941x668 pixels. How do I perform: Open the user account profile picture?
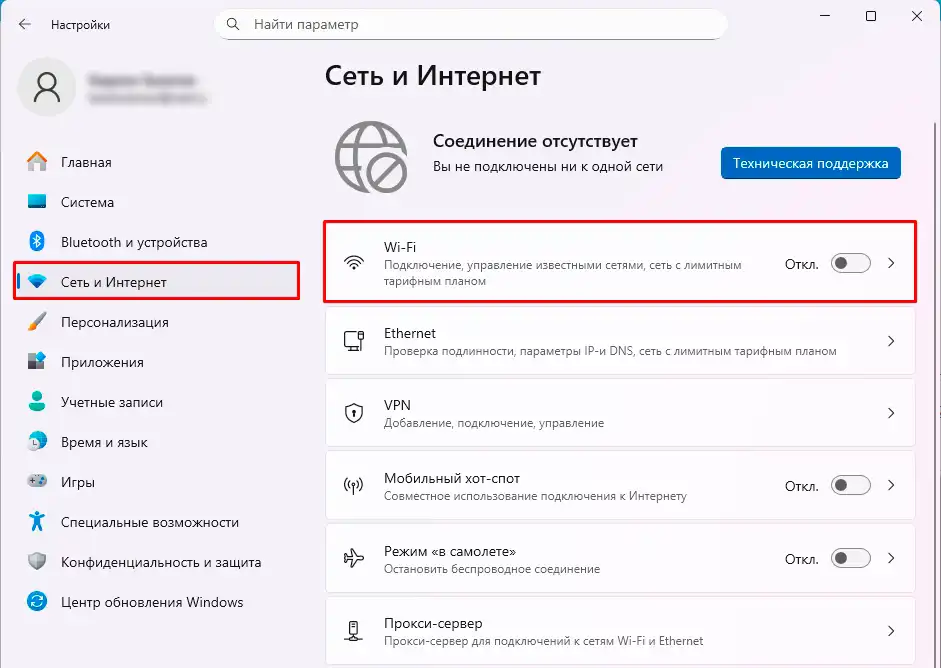[x=46, y=87]
